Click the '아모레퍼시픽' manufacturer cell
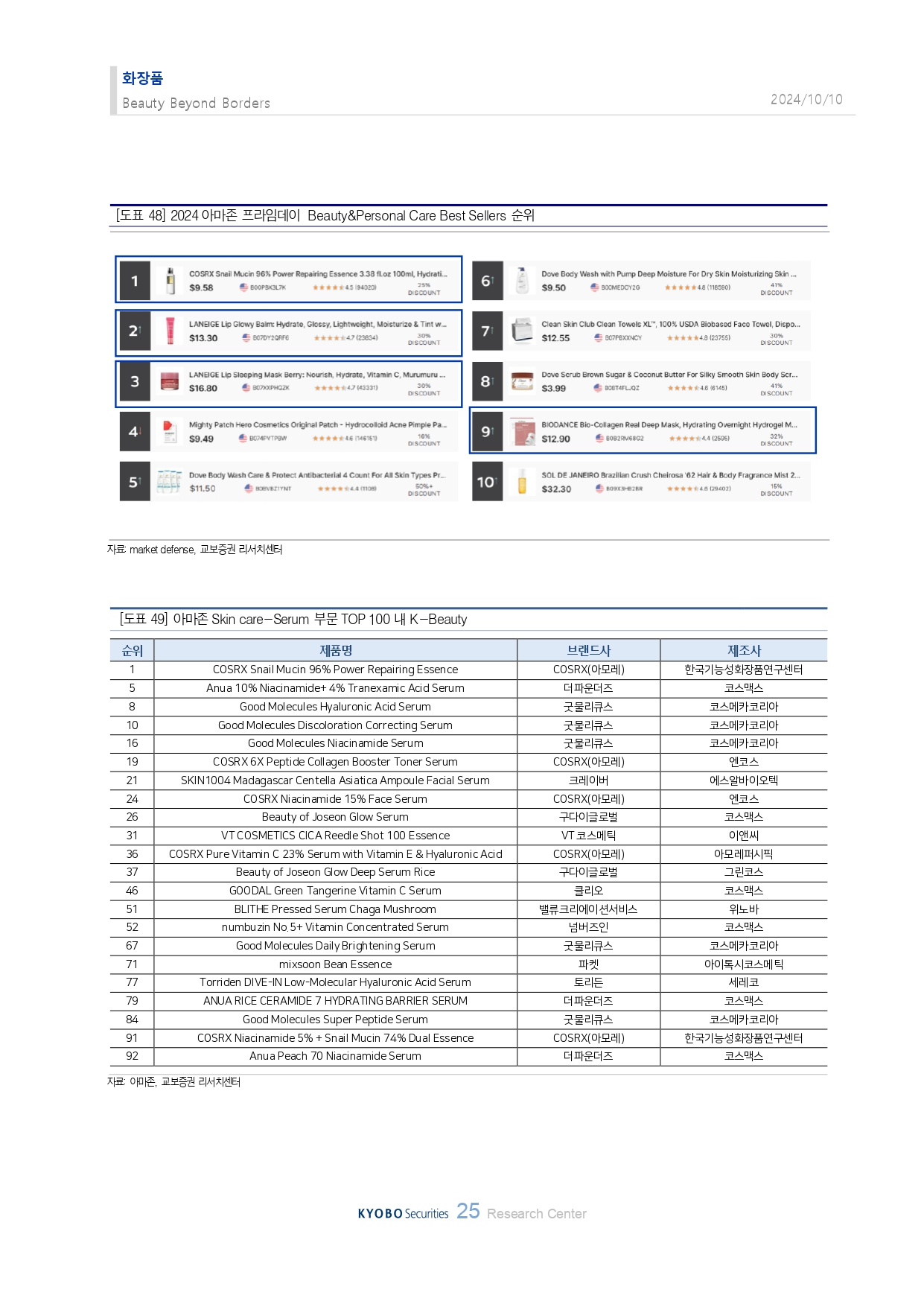The image size is (924, 1307). (744, 854)
